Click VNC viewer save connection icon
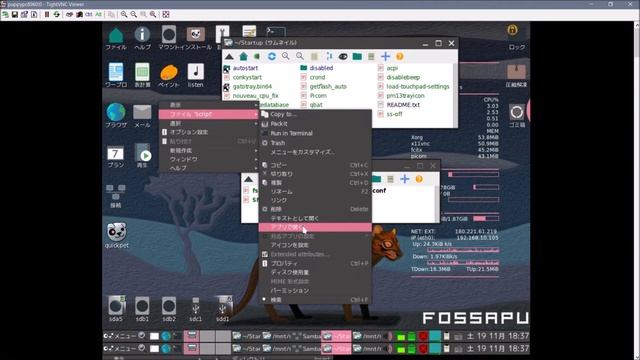Image resolution: width=640 pixels, height=360 pixels. tap(15, 14)
